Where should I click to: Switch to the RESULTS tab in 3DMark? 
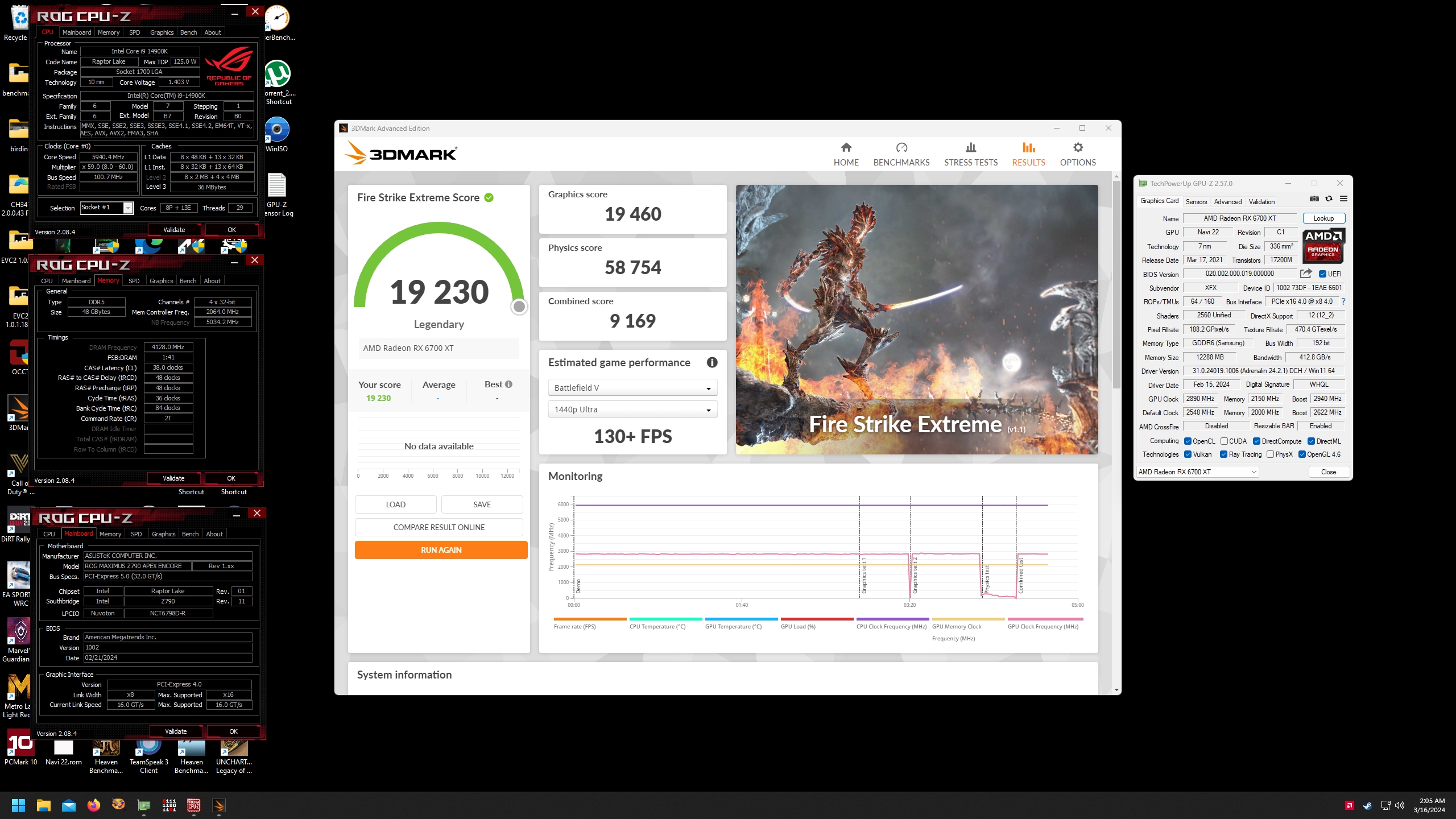[1028, 154]
